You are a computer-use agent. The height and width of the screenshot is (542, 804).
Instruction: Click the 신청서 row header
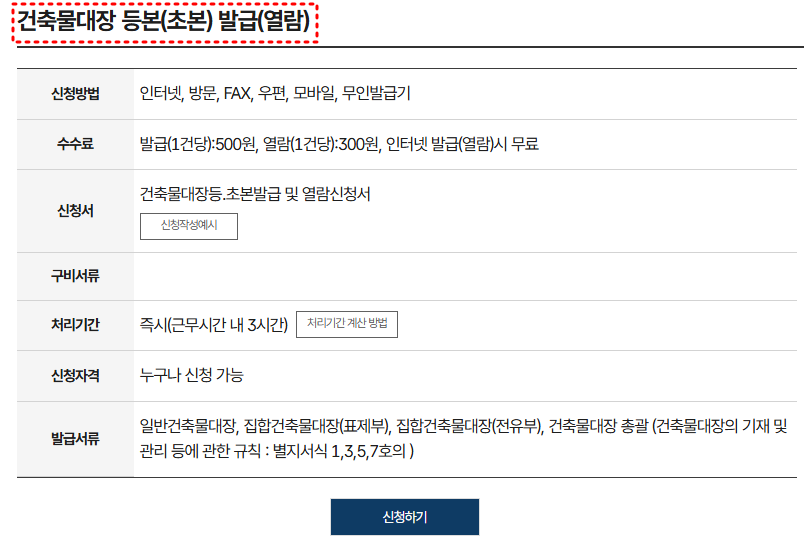(x=75, y=211)
